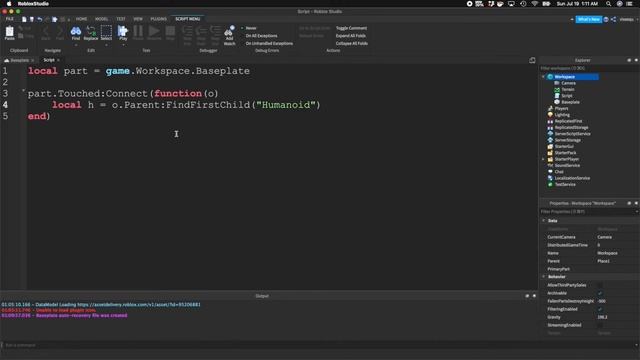Toggle the AllowThirdPartySales checkbox
Viewport: 640px width, 360px height.
pyautogui.click(x=600, y=285)
